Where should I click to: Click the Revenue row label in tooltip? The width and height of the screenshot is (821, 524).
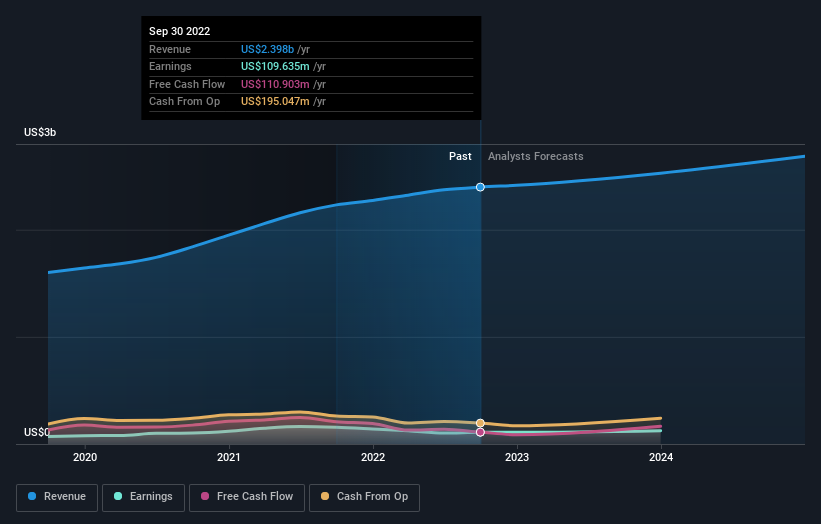click(170, 49)
